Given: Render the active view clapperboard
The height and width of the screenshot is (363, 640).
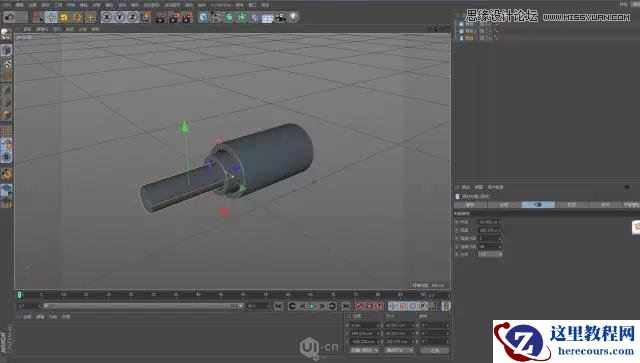Looking at the screenshot, I should click(161, 17).
